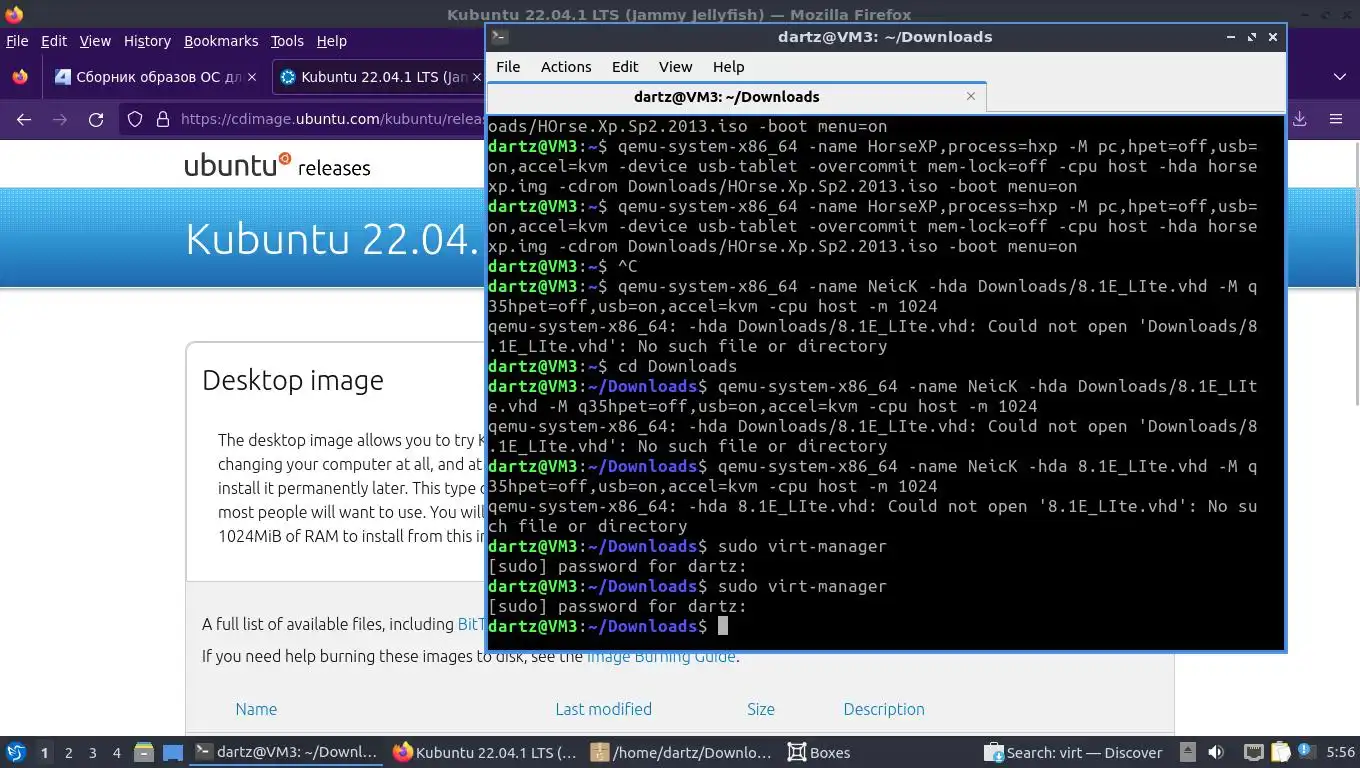Switch to virtual desktop 3

tap(92, 752)
